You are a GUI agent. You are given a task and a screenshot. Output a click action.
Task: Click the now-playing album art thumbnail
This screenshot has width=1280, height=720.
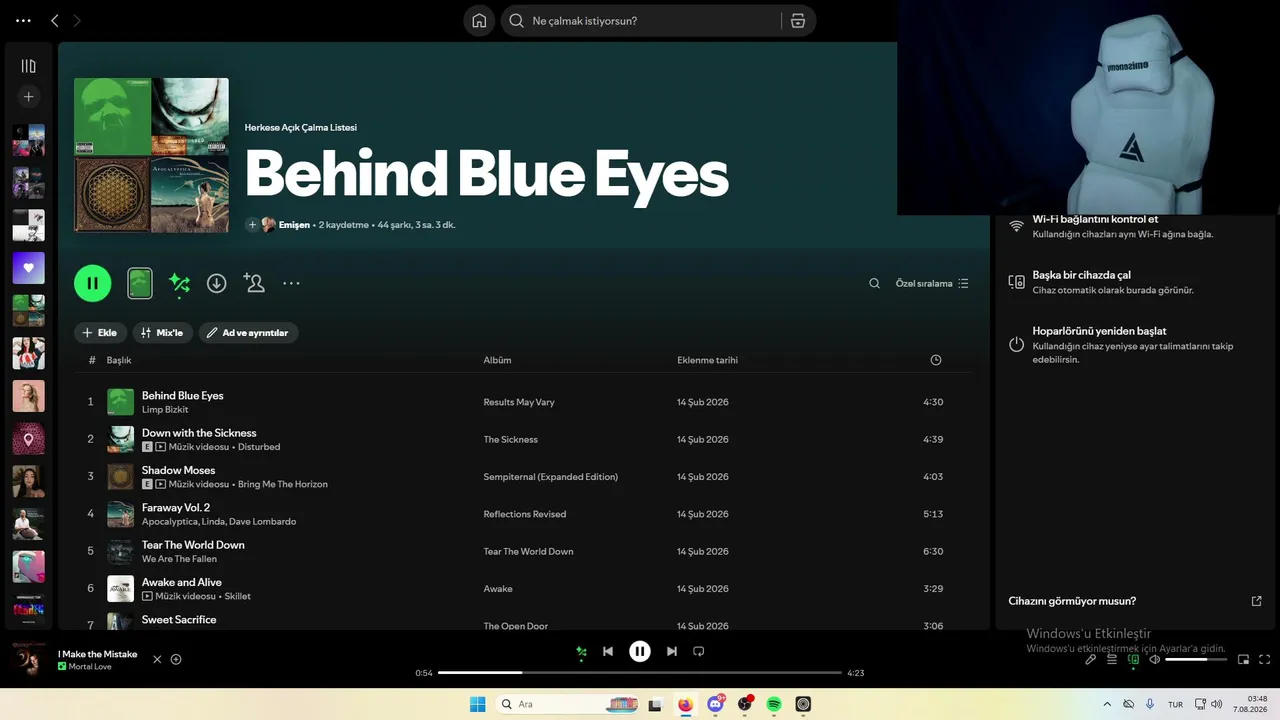(x=28, y=659)
